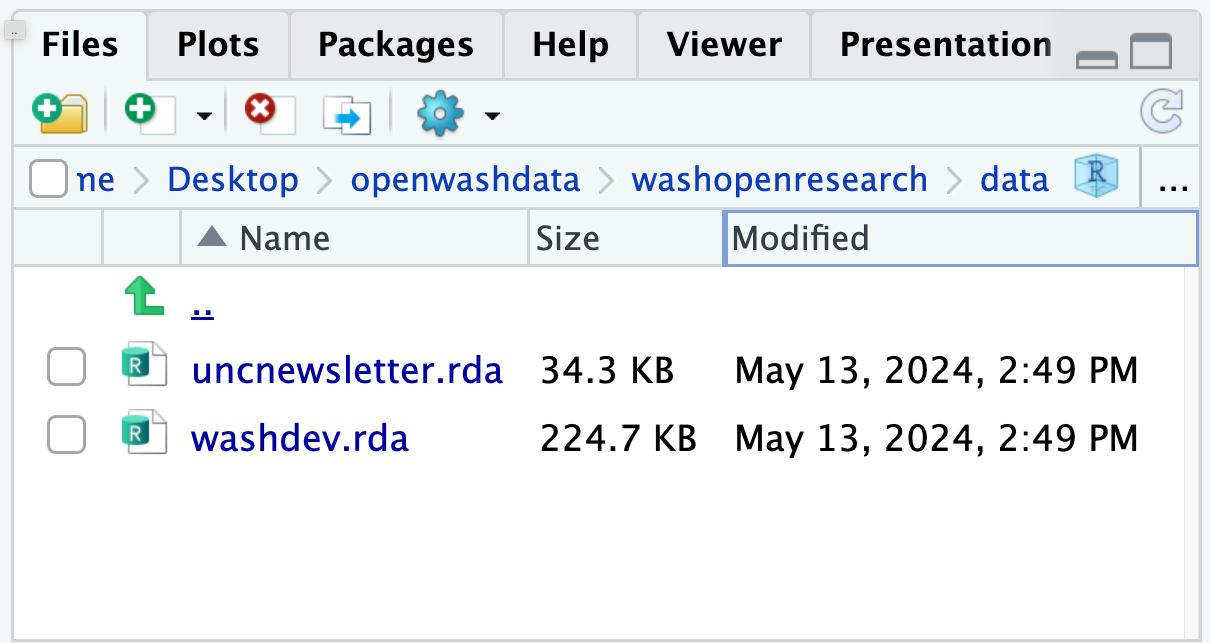Check the box beside uncnewsletter.rda
This screenshot has height=643, width=1210.
(x=67, y=369)
